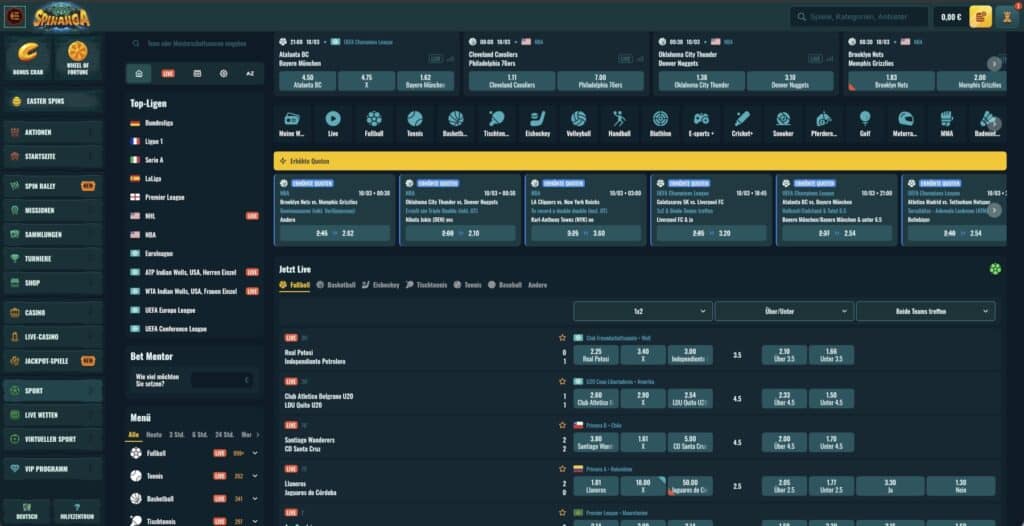Select the 24 Std. filter tab in Menü
Screen dimensions: 1024x526
pyautogui.click(x=225, y=435)
